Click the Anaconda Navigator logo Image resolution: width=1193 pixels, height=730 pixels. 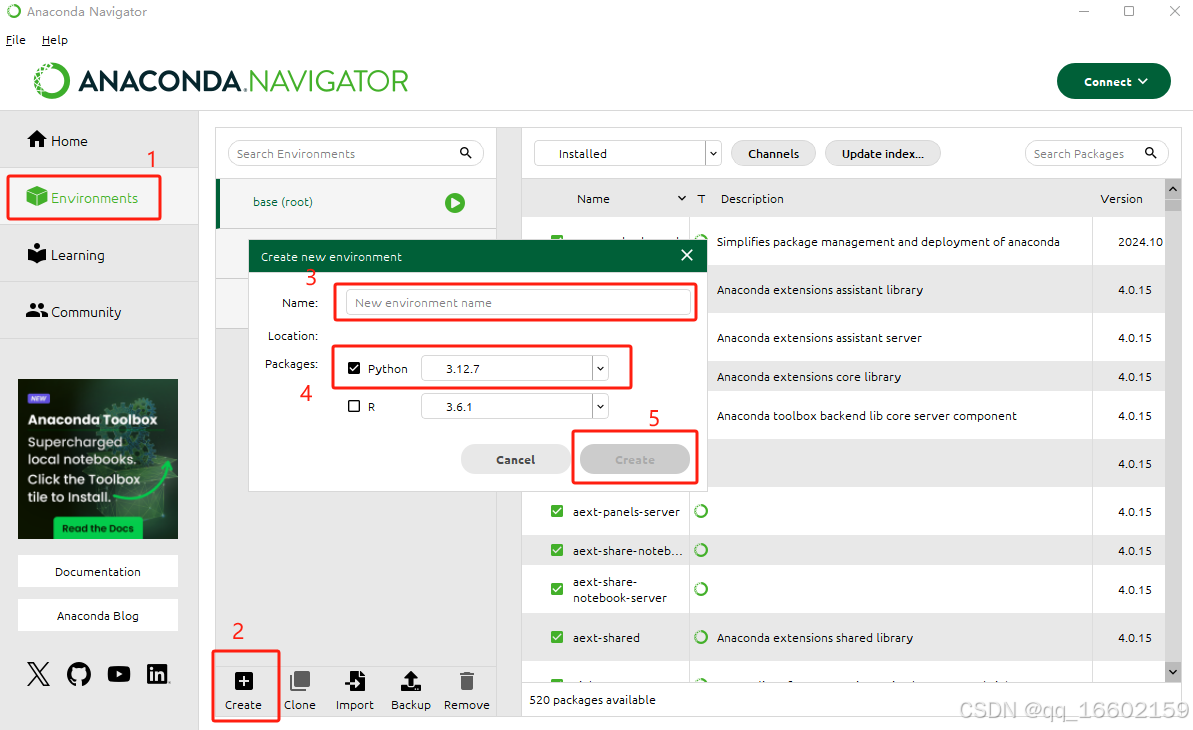(221, 81)
